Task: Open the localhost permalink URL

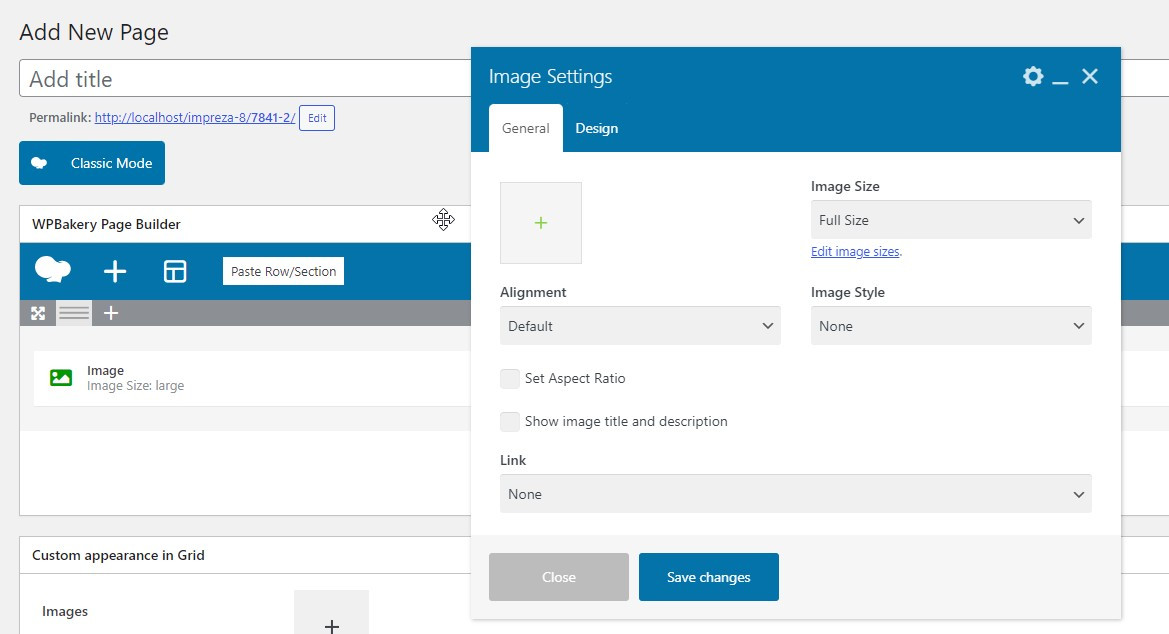Action: [x=195, y=118]
